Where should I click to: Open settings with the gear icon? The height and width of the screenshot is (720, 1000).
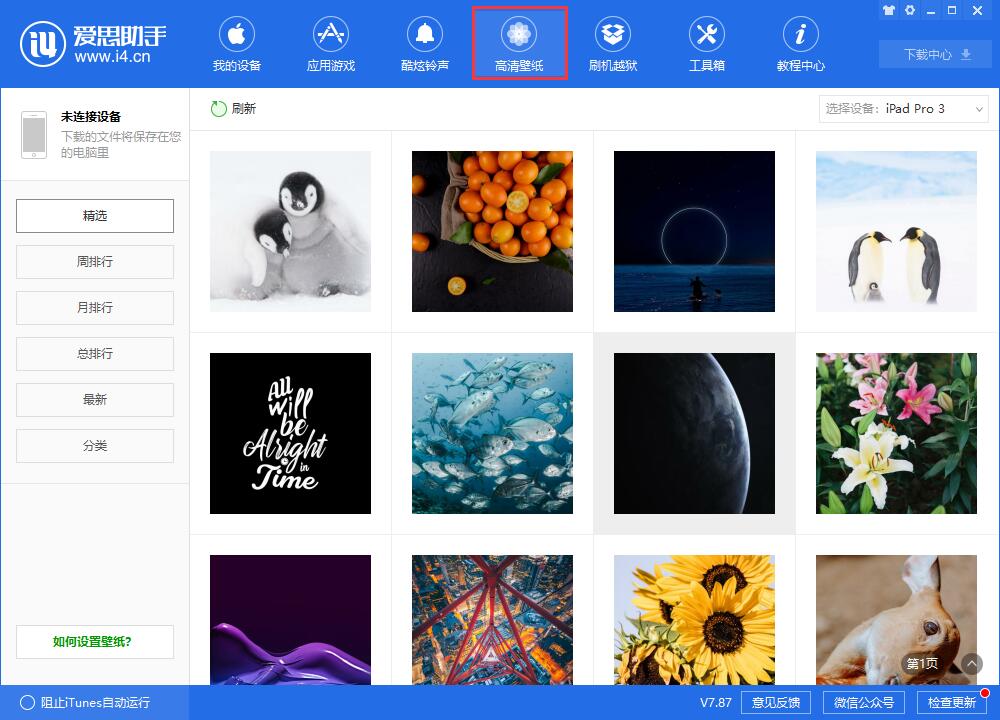(910, 11)
